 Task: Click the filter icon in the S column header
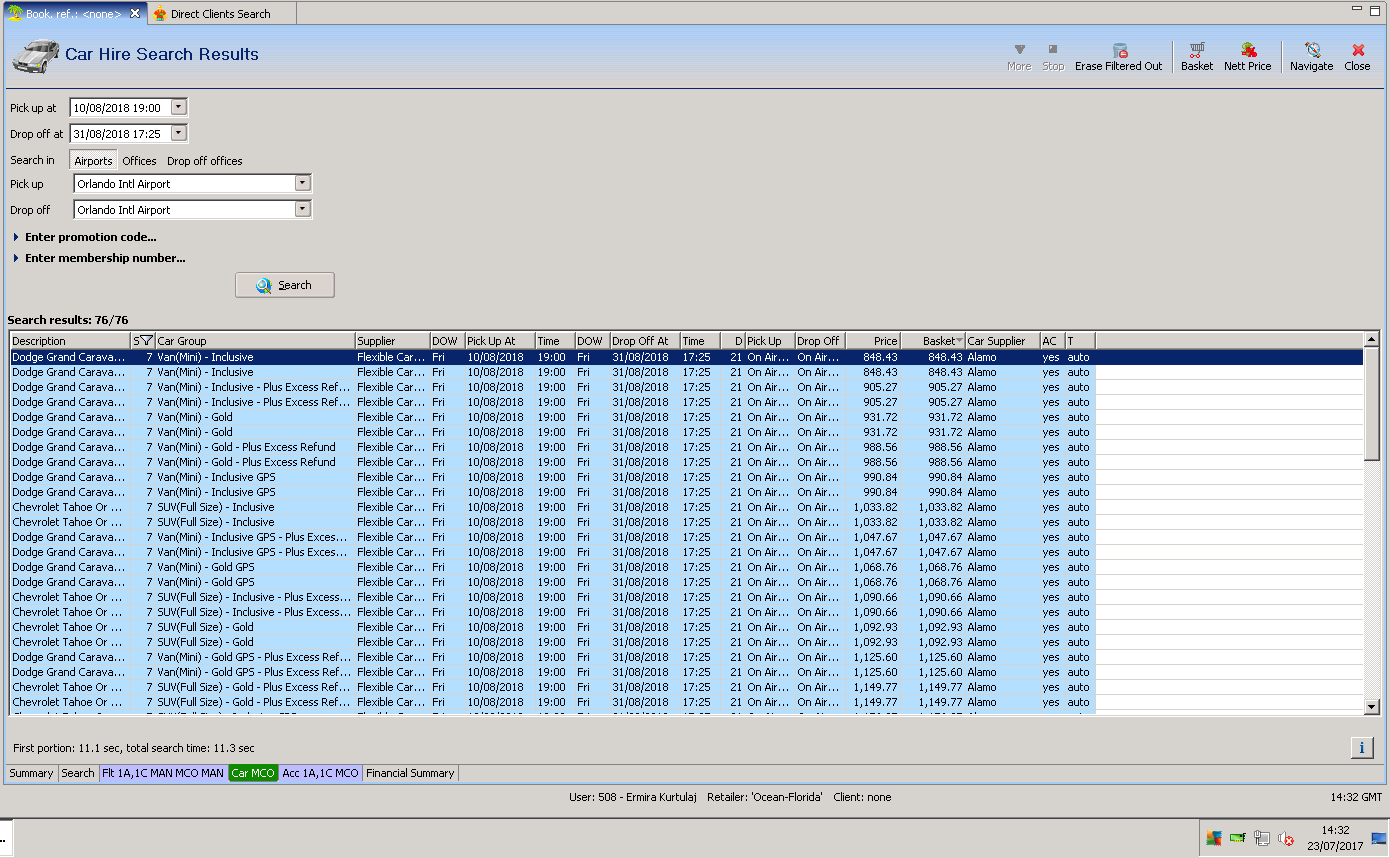pos(146,341)
